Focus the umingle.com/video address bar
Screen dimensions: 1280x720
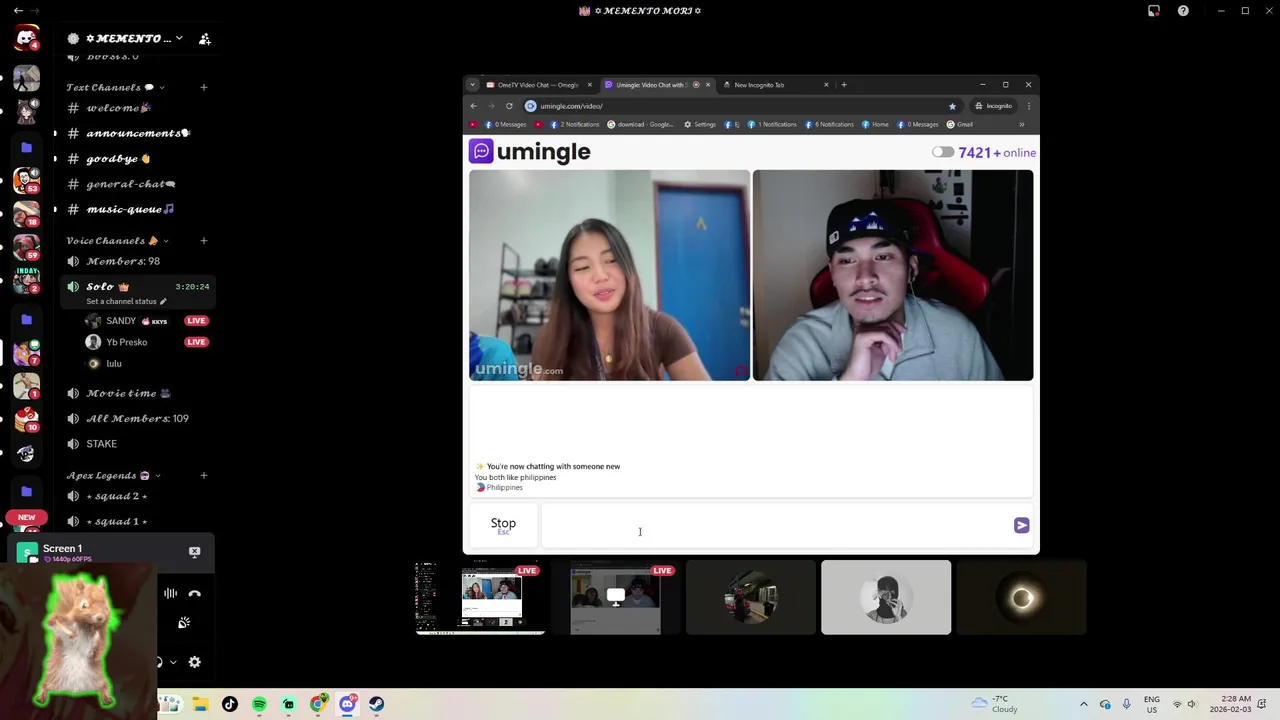coord(740,106)
